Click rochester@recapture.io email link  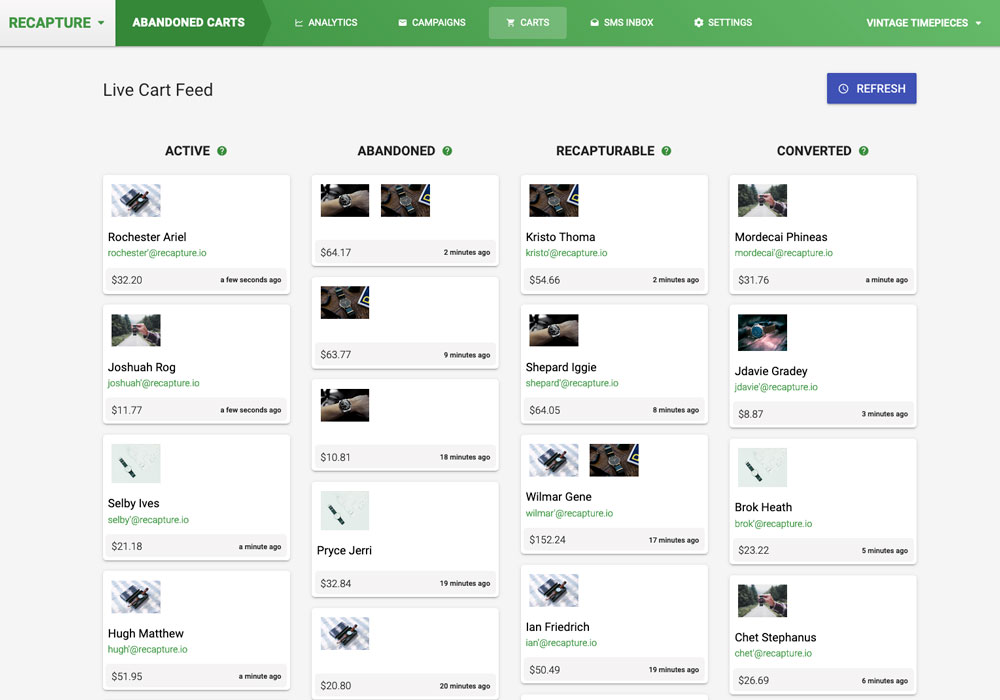pos(157,253)
